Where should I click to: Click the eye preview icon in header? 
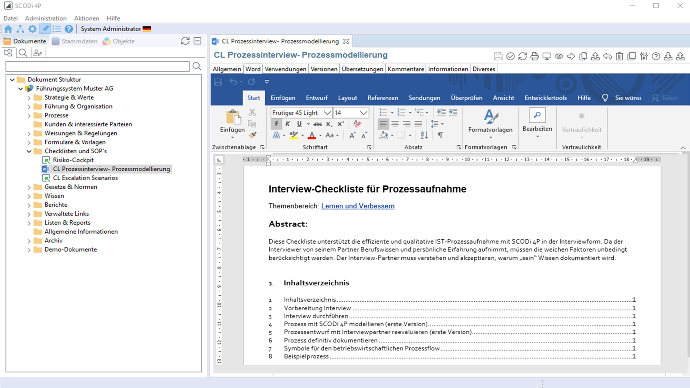[x=559, y=56]
